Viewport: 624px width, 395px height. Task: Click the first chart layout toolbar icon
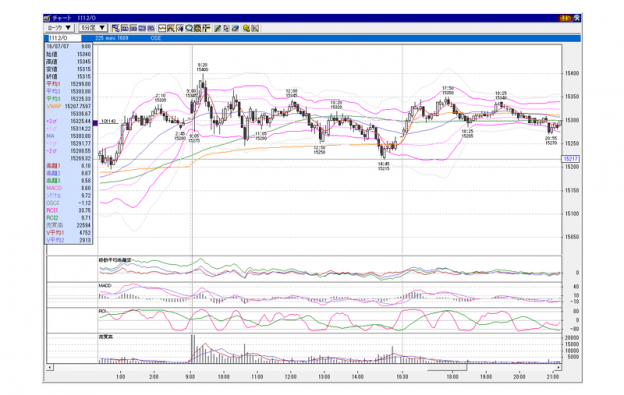pyautogui.click(x=115, y=28)
